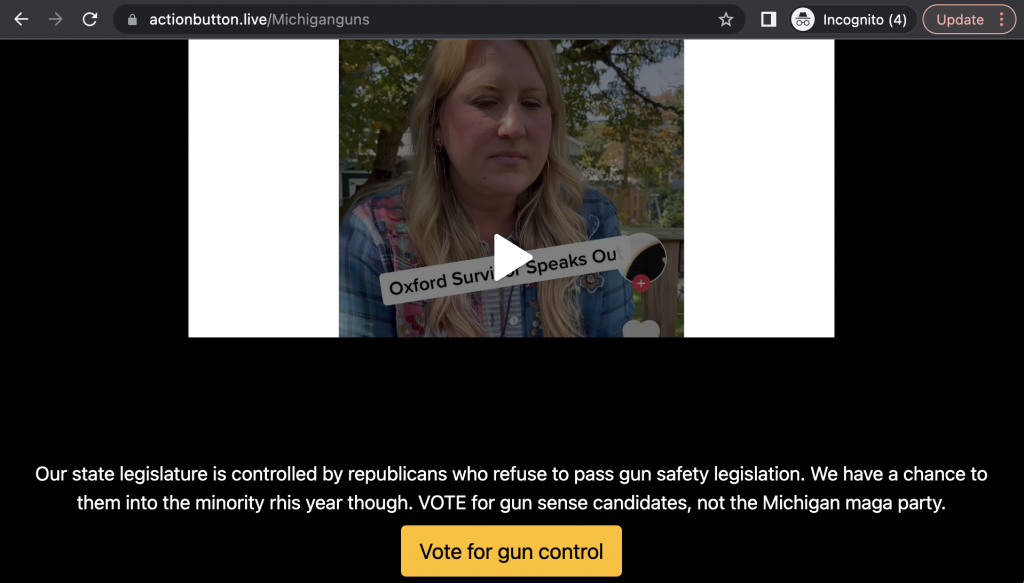Click the paragraph about the state legislature
The width and height of the screenshot is (1024, 583).
tap(511, 488)
